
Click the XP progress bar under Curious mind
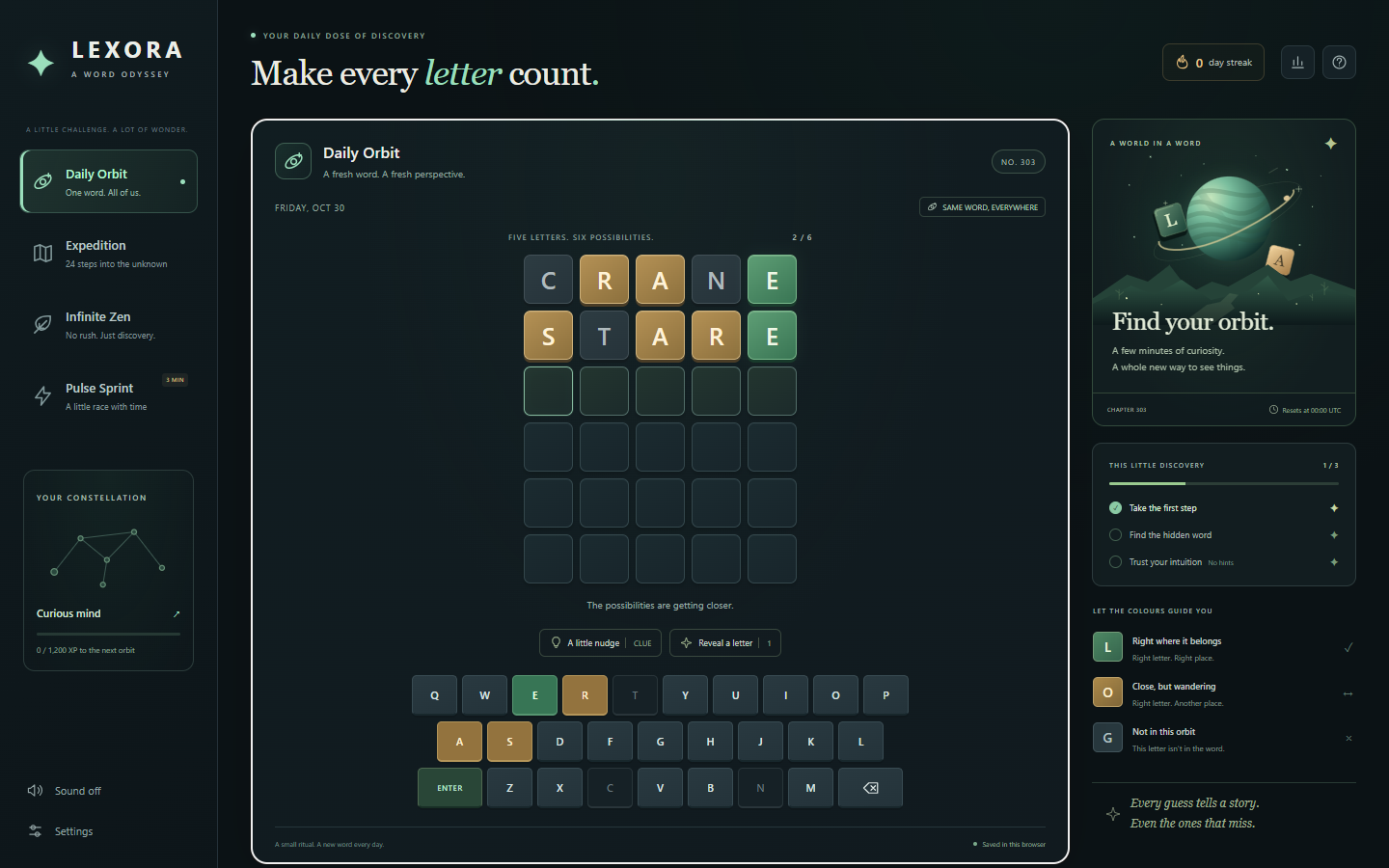pos(108,634)
